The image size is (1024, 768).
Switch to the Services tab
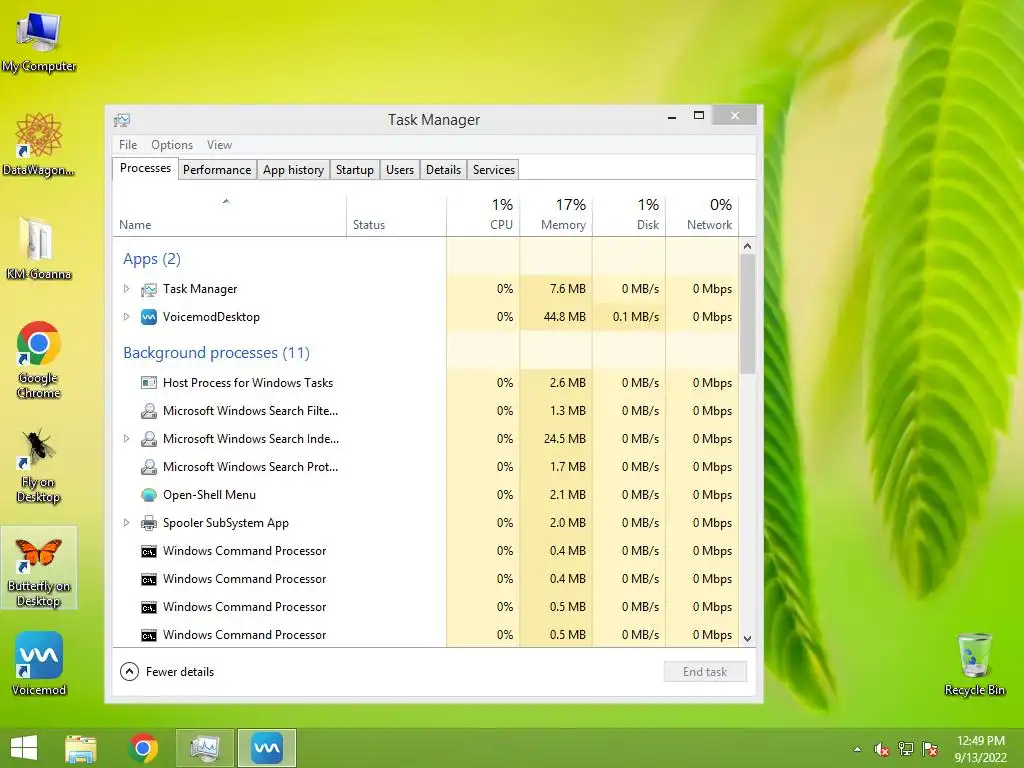click(494, 170)
